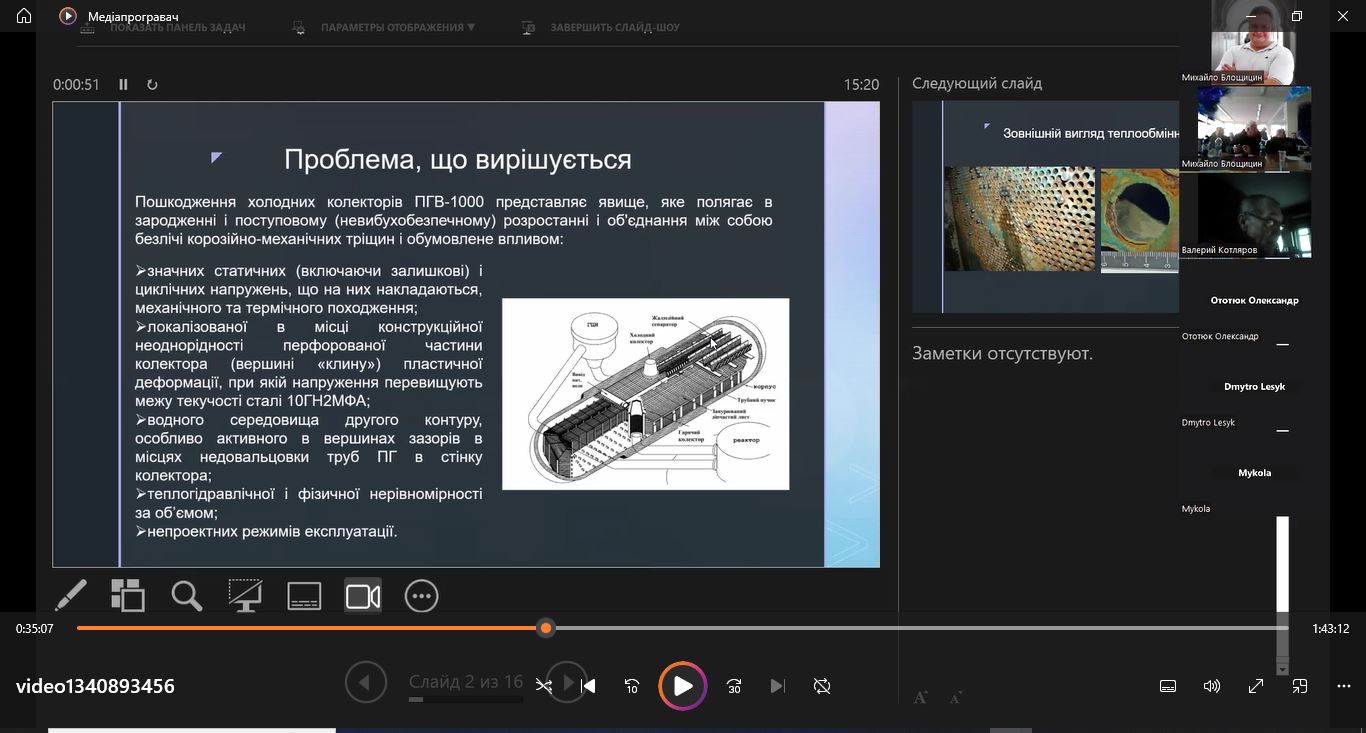Click Следующий слайд label
The image size is (1366, 733).
coord(977,84)
